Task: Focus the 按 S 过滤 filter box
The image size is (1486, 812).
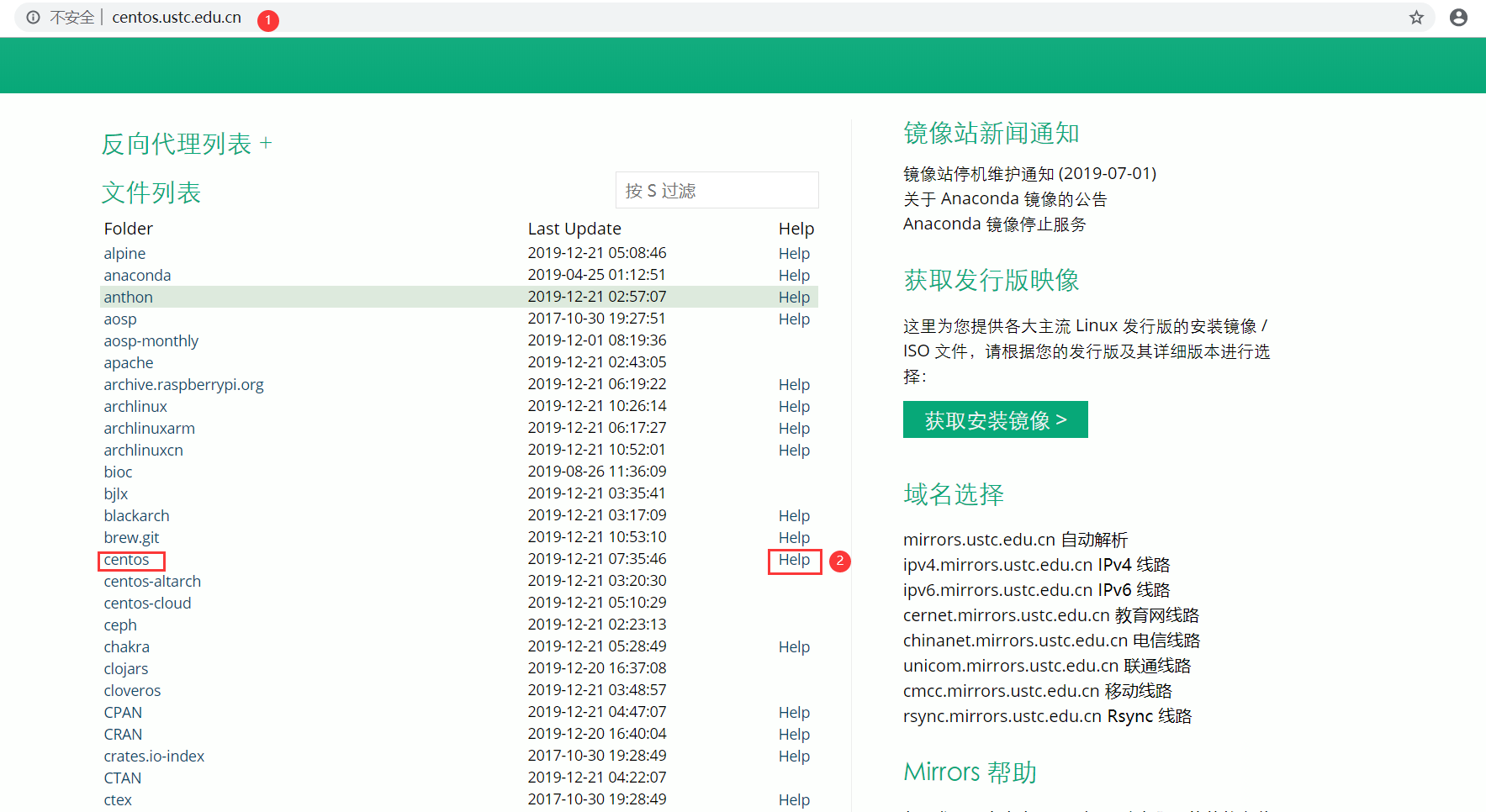Action: (717, 190)
